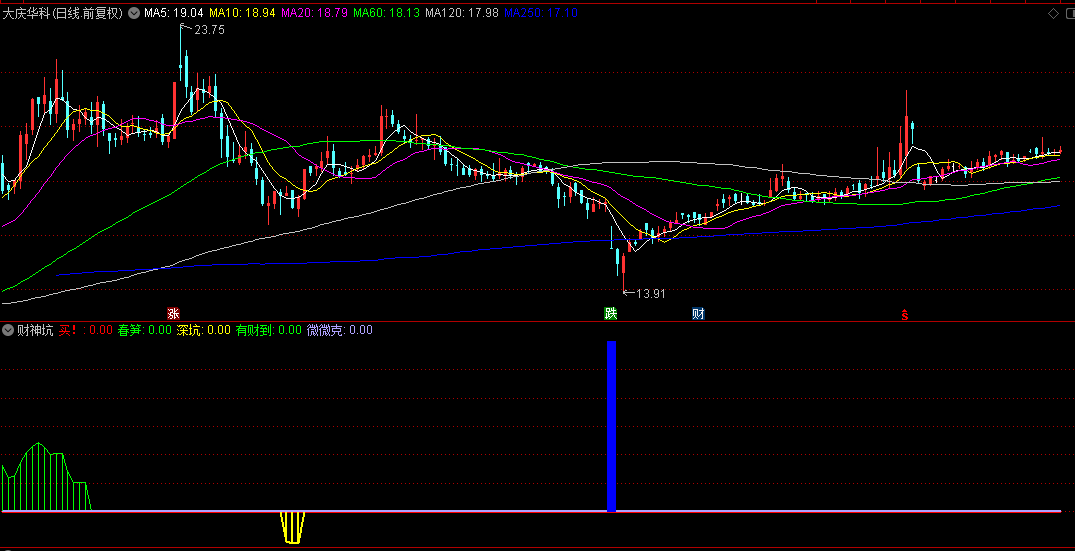Click the 春笋: 0.00 indicator value
1075x551 pixels.
(x=145, y=330)
